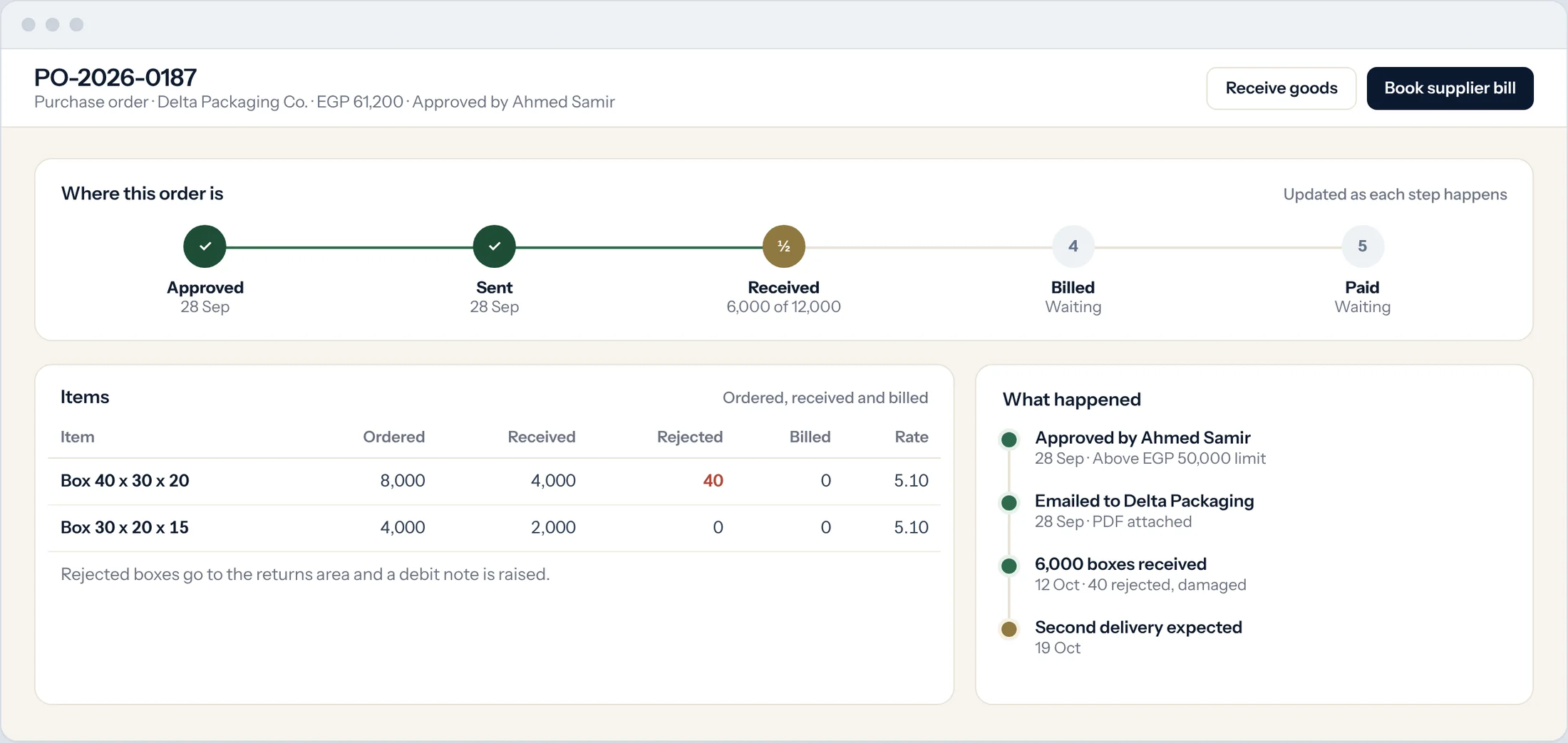This screenshot has width=1568, height=743.
Task: Click the Rejected boxes go to returns note
Action: pos(305,574)
